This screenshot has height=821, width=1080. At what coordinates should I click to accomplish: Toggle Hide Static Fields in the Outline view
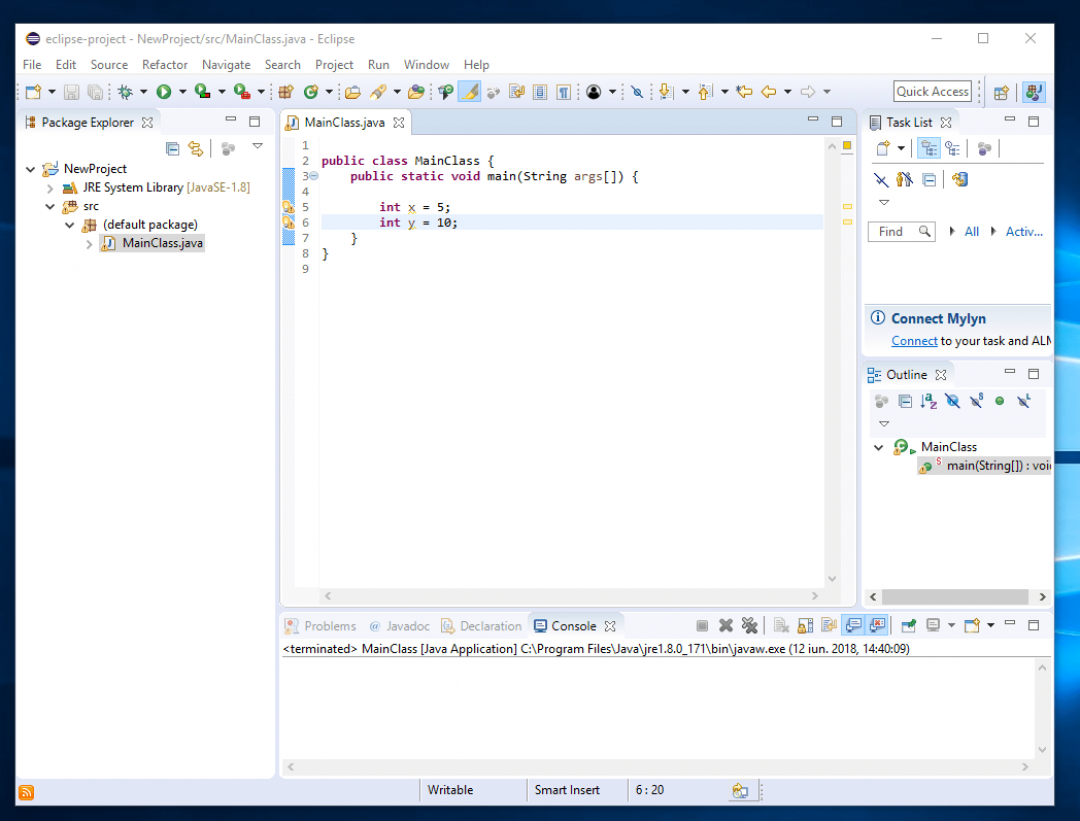[x=975, y=401]
